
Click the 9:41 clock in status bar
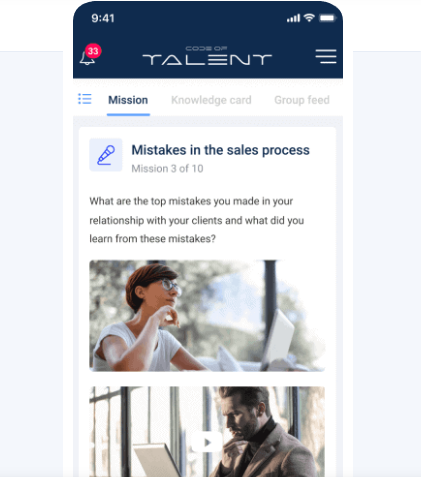pos(103,18)
